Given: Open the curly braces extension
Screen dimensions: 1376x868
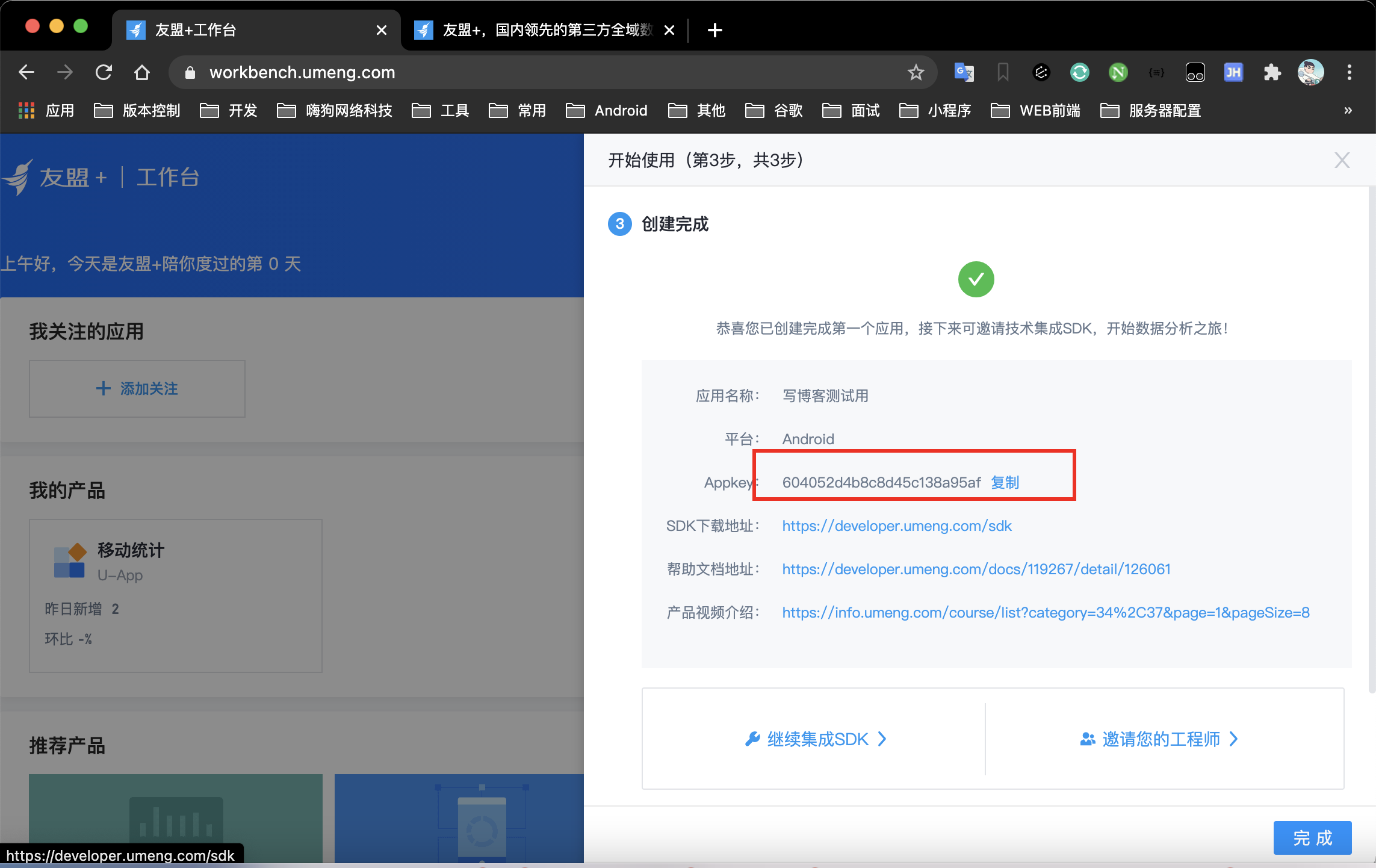Looking at the screenshot, I should (x=1156, y=72).
